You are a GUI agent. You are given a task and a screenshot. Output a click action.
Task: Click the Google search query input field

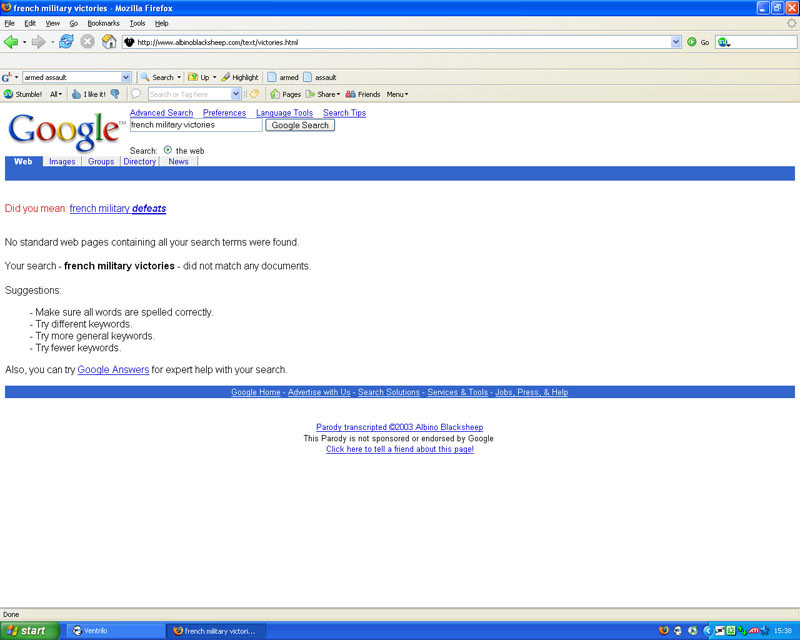click(196, 125)
